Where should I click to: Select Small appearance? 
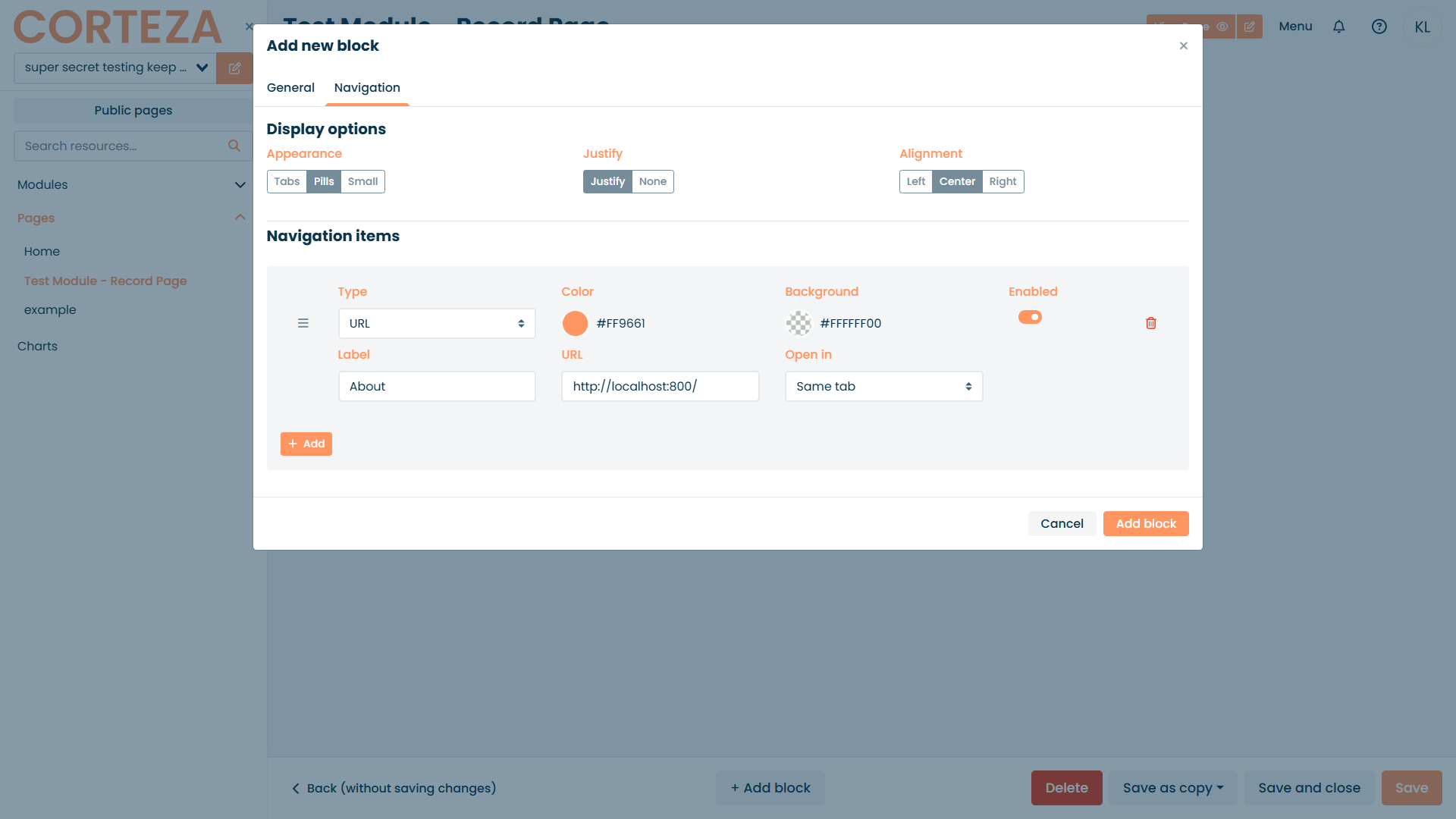362,181
